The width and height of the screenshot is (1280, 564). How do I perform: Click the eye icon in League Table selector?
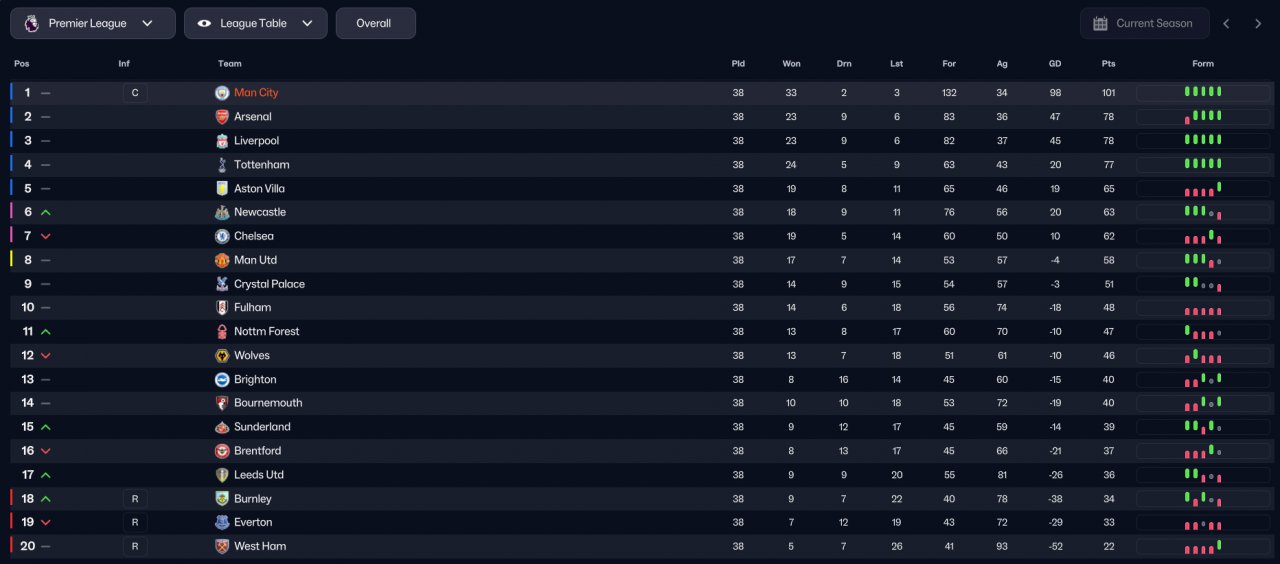[204, 23]
